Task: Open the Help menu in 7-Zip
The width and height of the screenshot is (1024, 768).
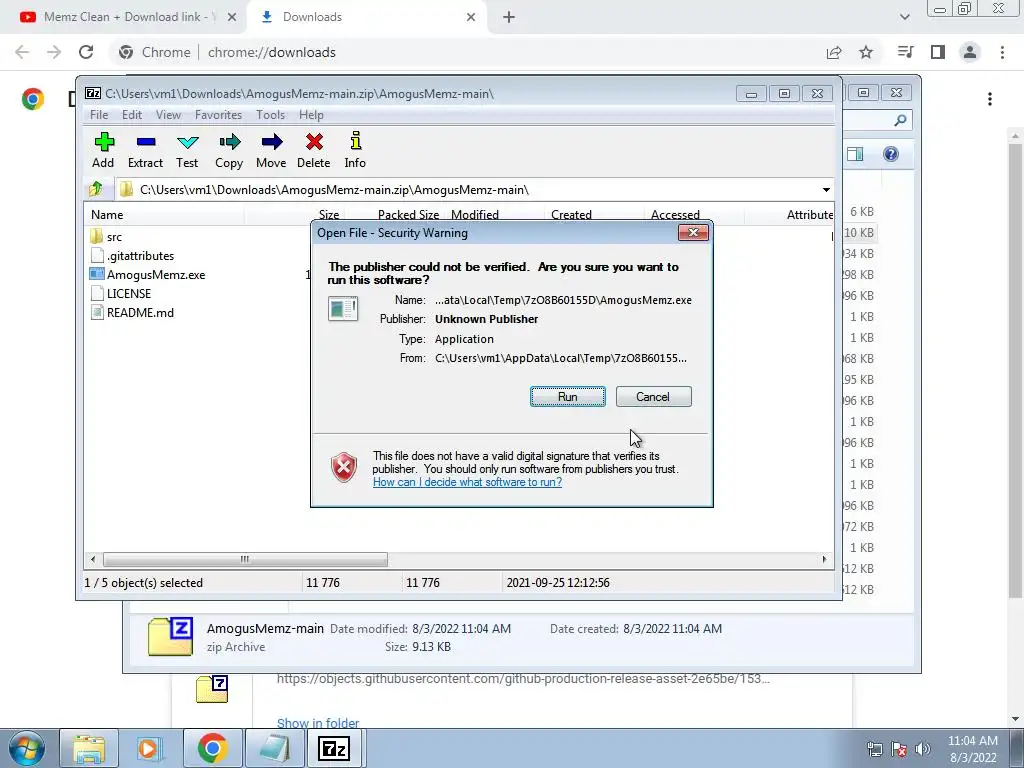Action: (x=311, y=115)
